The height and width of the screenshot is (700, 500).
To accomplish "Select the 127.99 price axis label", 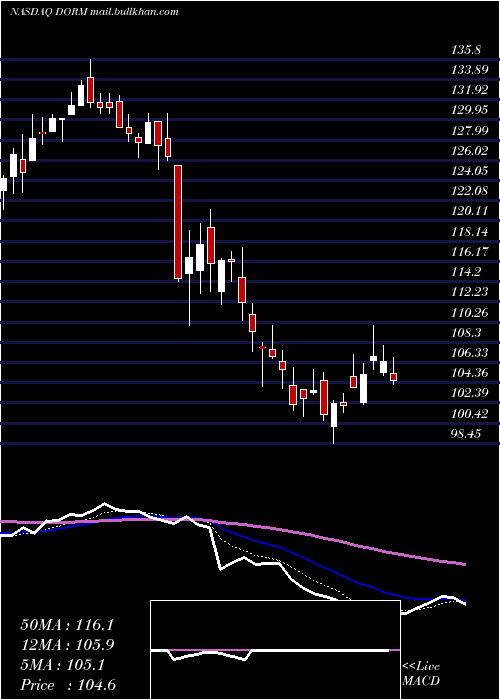I will pos(470,130).
